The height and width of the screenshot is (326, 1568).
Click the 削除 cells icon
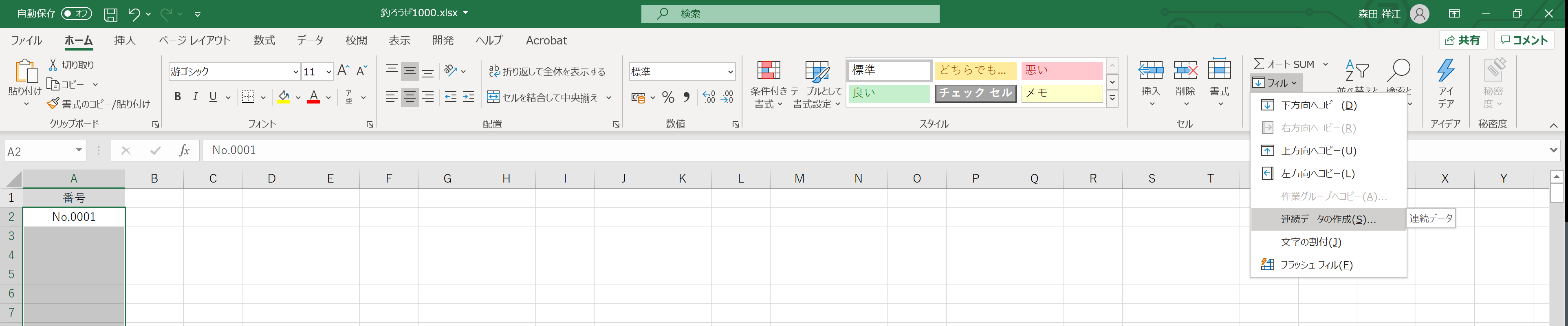tap(1185, 71)
